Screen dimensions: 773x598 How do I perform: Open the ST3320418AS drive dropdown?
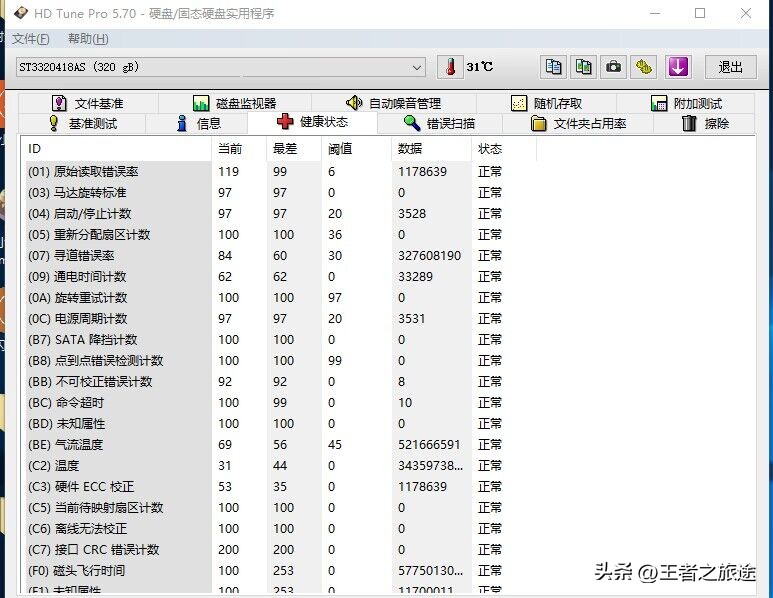pyautogui.click(x=221, y=67)
